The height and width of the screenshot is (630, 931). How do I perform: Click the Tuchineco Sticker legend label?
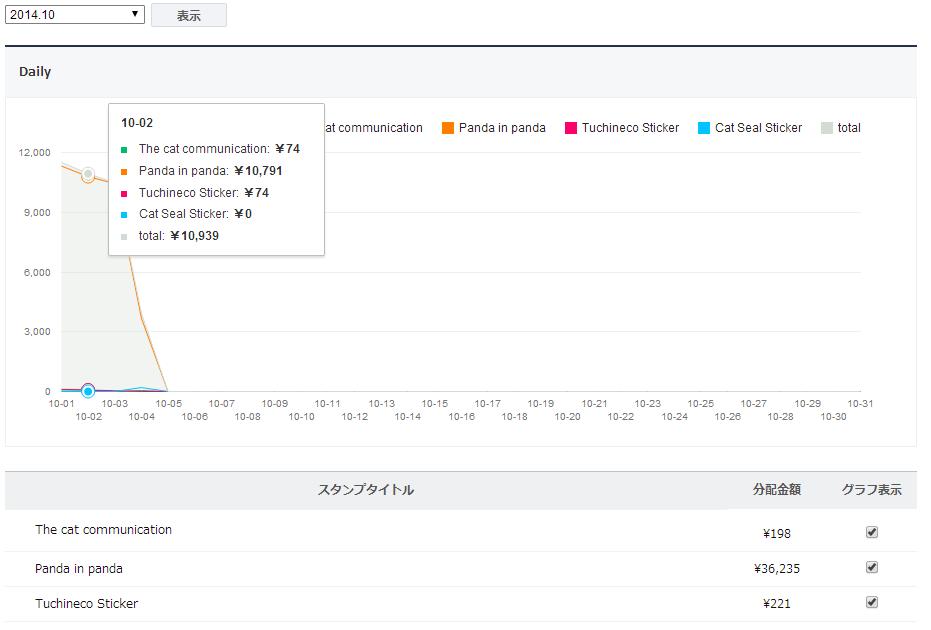click(630, 128)
